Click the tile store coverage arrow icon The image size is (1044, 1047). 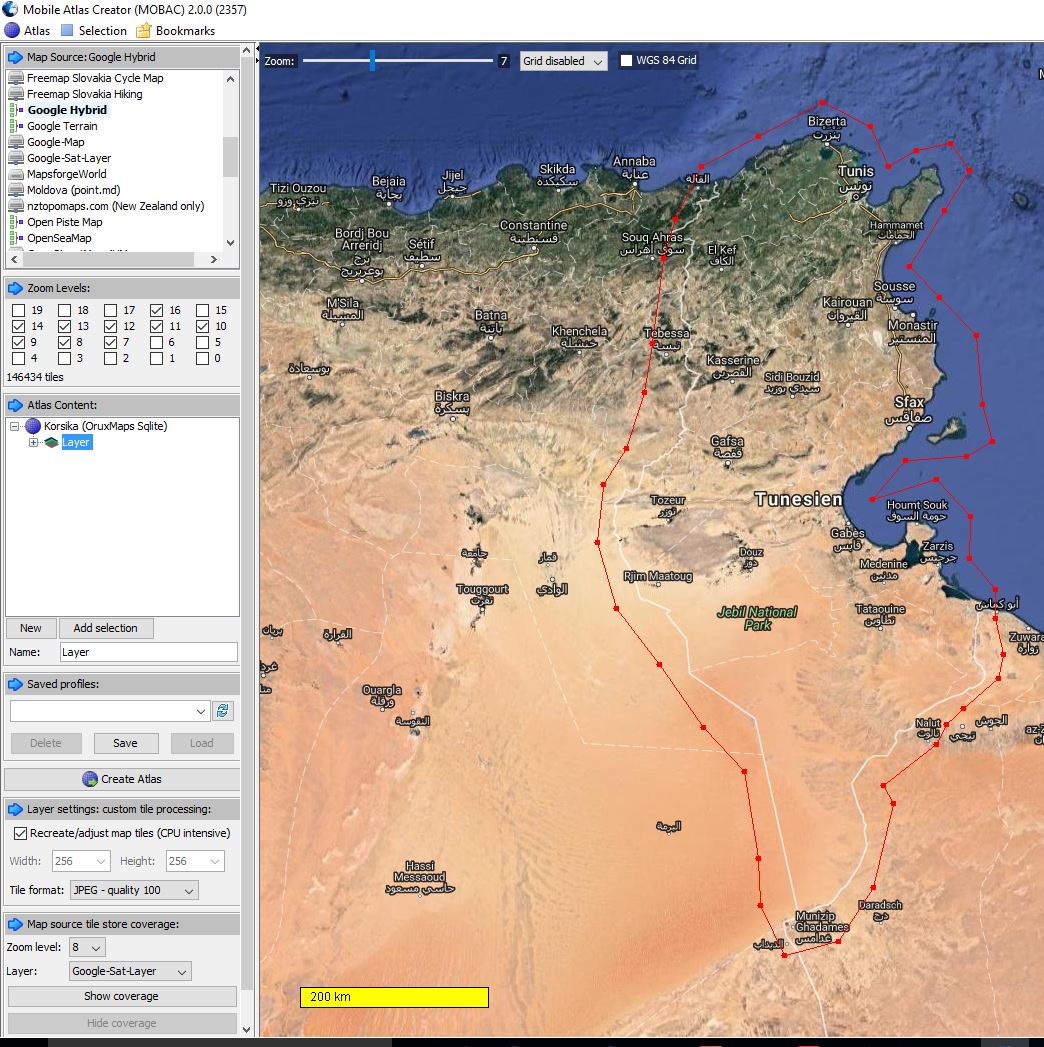(15, 924)
